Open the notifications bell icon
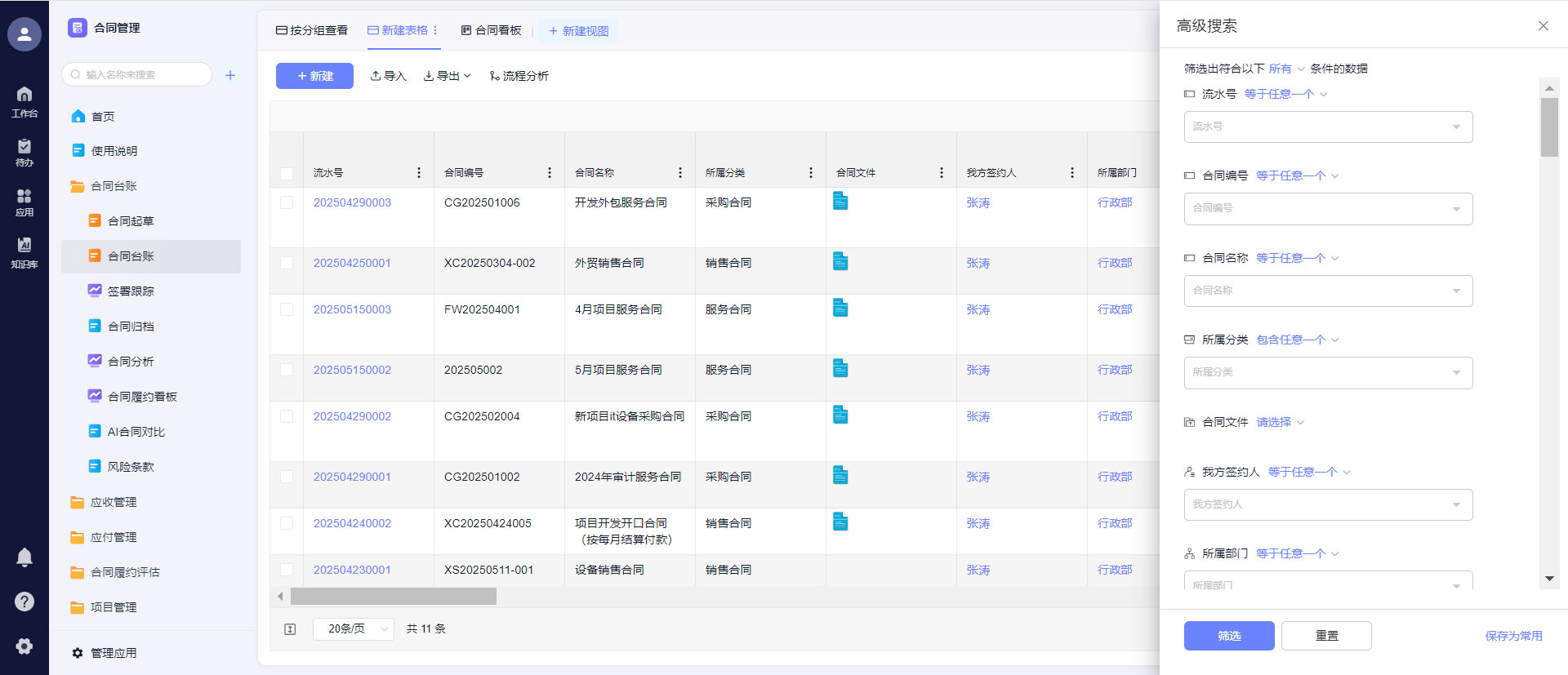1568x675 pixels. [x=24, y=557]
